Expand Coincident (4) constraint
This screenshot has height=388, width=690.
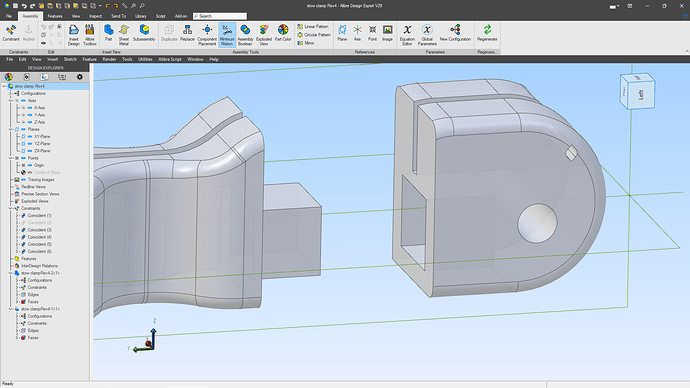tap(17, 237)
